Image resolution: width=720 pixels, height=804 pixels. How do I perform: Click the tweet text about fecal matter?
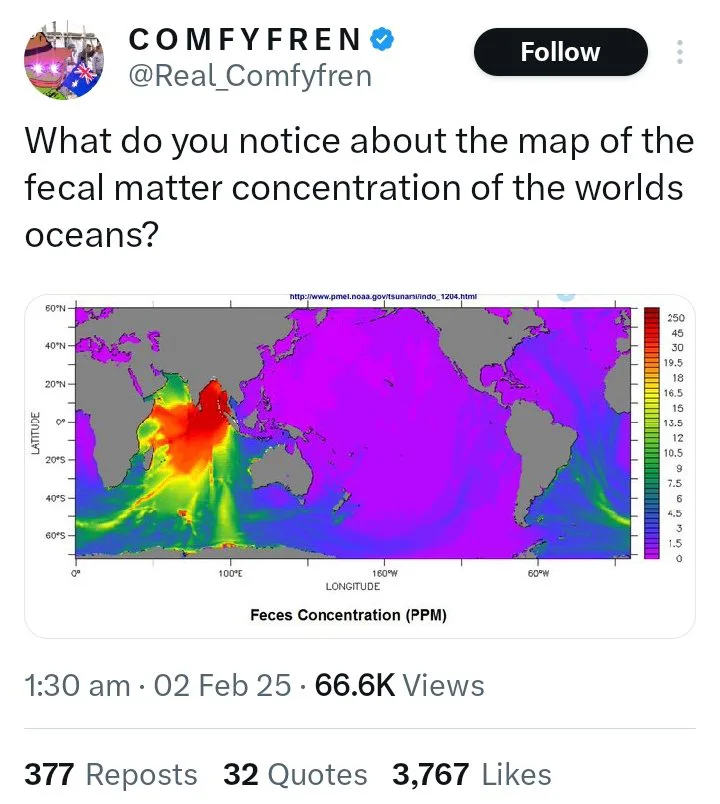[x=359, y=187]
